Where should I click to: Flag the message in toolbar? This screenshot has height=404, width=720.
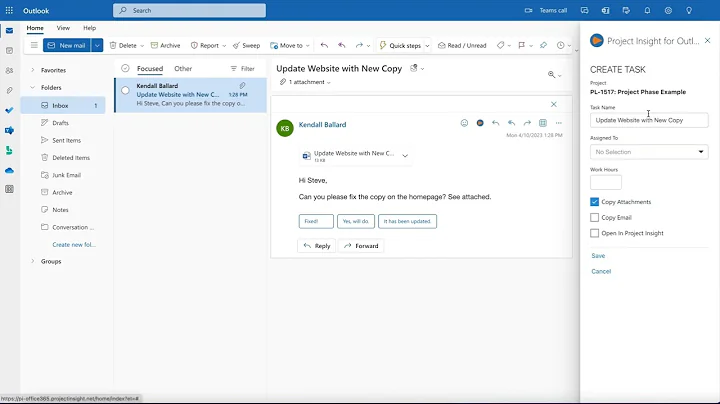coord(521,45)
